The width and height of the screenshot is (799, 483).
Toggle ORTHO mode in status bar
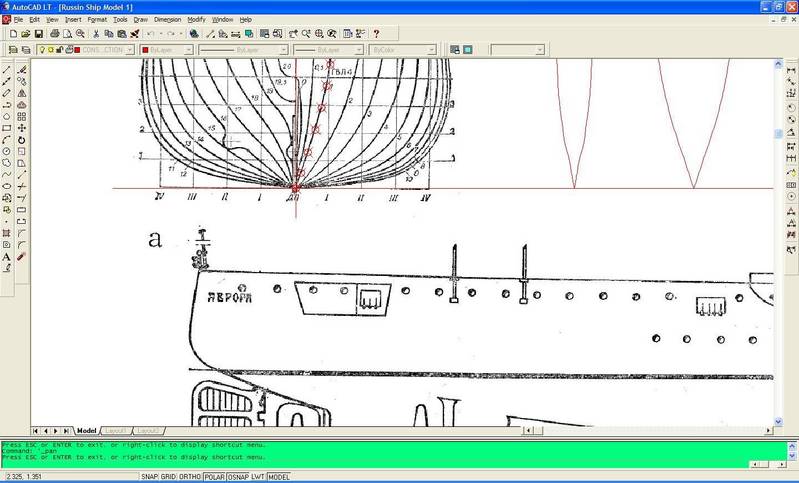[x=190, y=477]
